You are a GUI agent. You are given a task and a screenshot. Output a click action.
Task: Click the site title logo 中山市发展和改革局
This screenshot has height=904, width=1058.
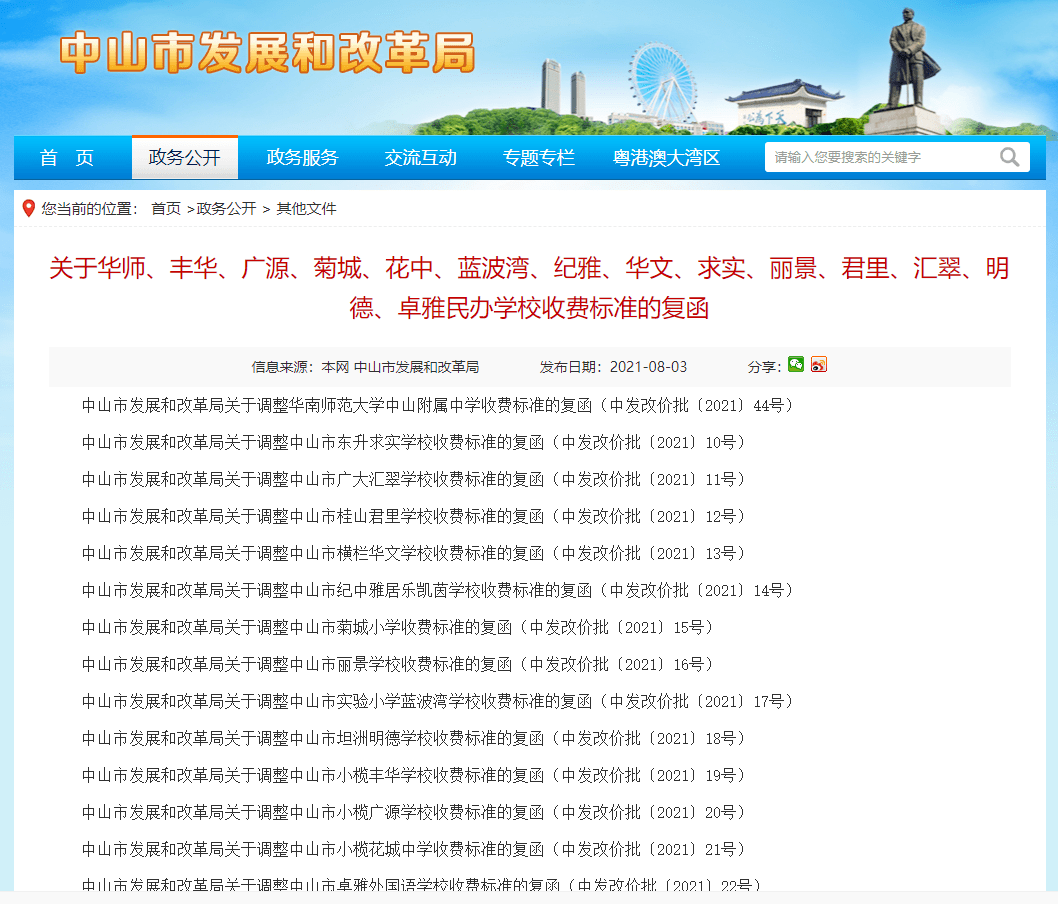[x=267, y=54]
